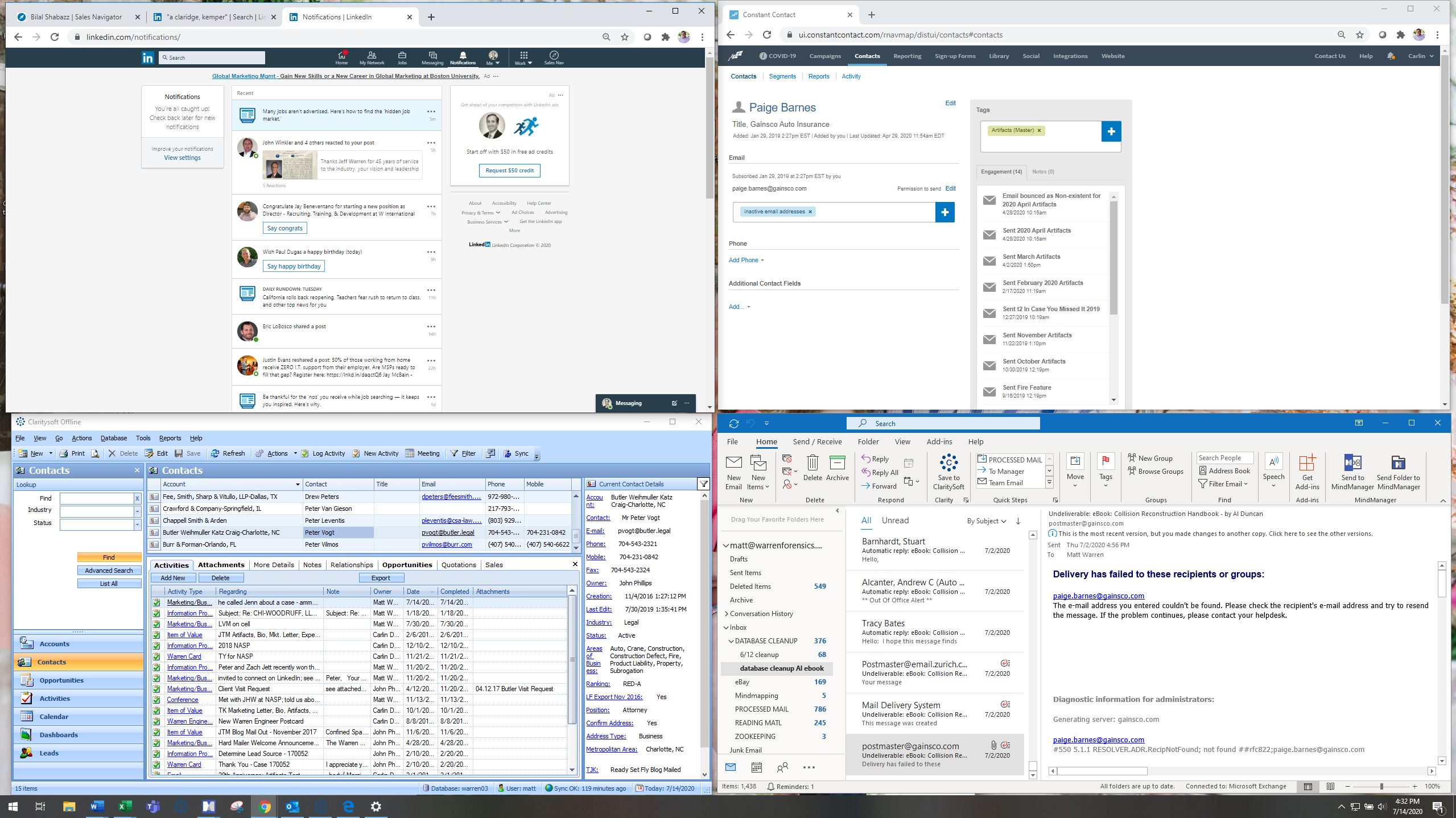Click the Outlook Search box in title bar

pos(943,423)
